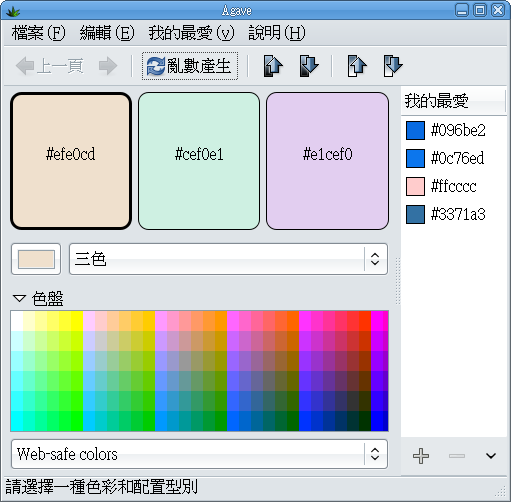Click the saturation increase up-arrow icon
The width and height of the screenshot is (511, 502).
[x=357, y=66]
